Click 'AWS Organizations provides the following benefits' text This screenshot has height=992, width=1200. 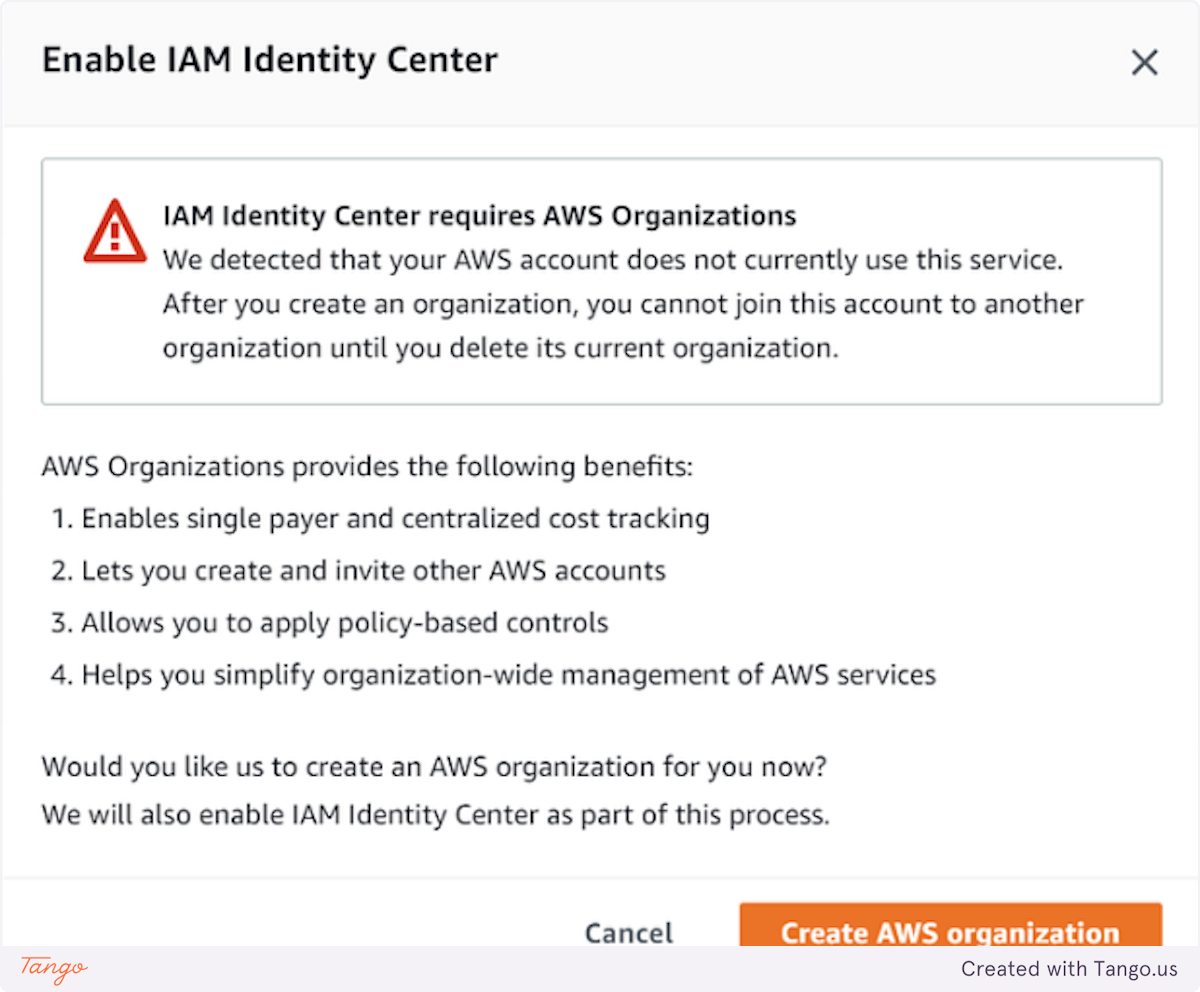coord(367,467)
